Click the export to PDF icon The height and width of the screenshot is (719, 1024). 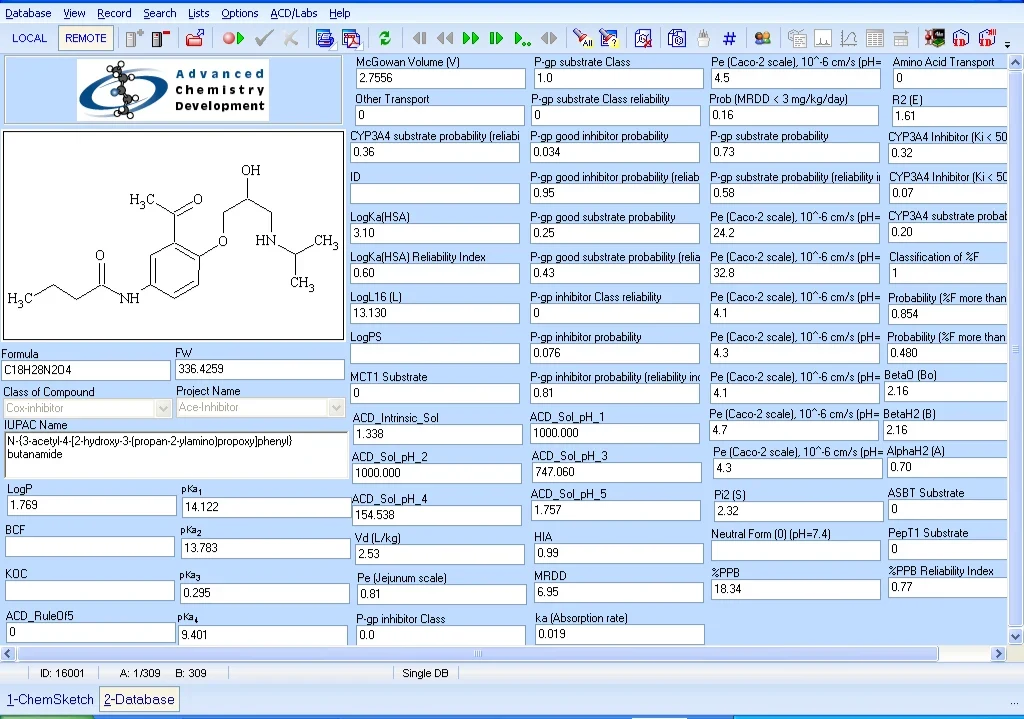[x=351, y=39]
